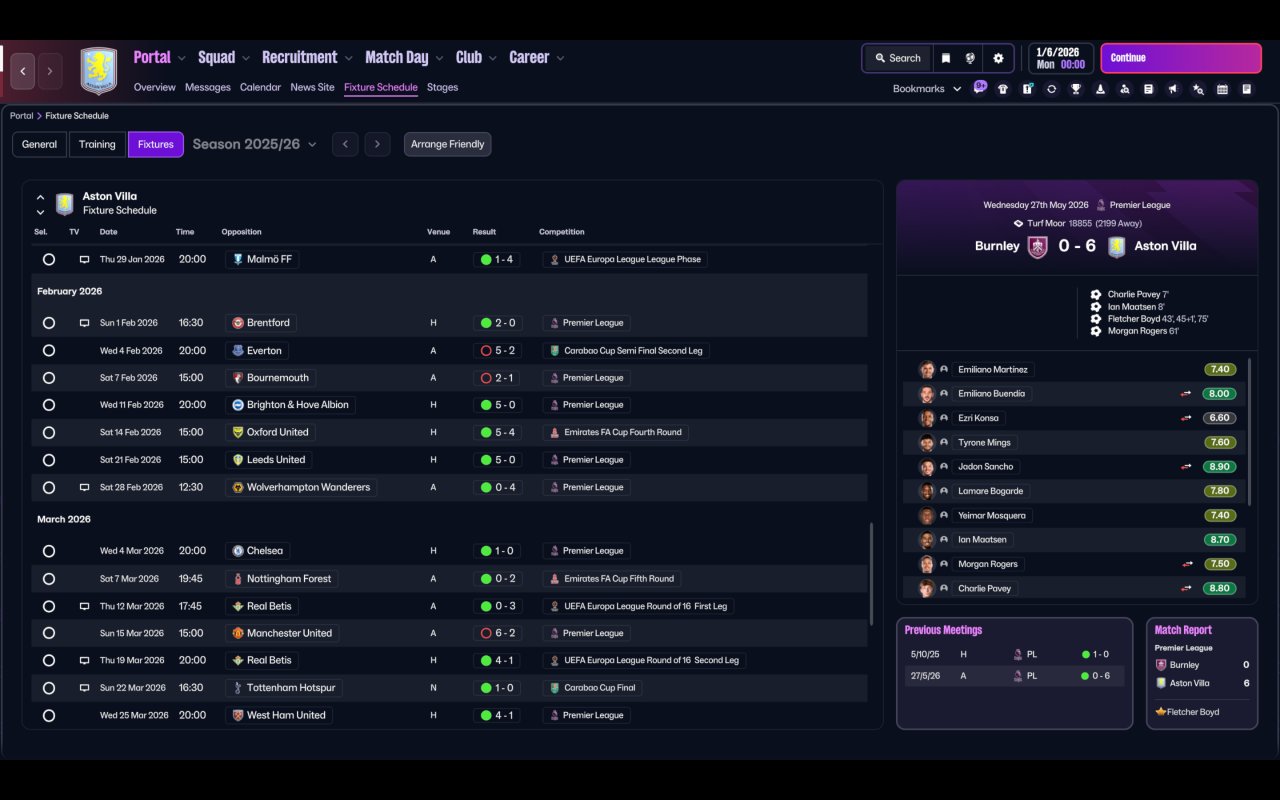This screenshot has height=800, width=1280.
Task: Open the bookmark icon next to Search
Action: [x=945, y=58]
